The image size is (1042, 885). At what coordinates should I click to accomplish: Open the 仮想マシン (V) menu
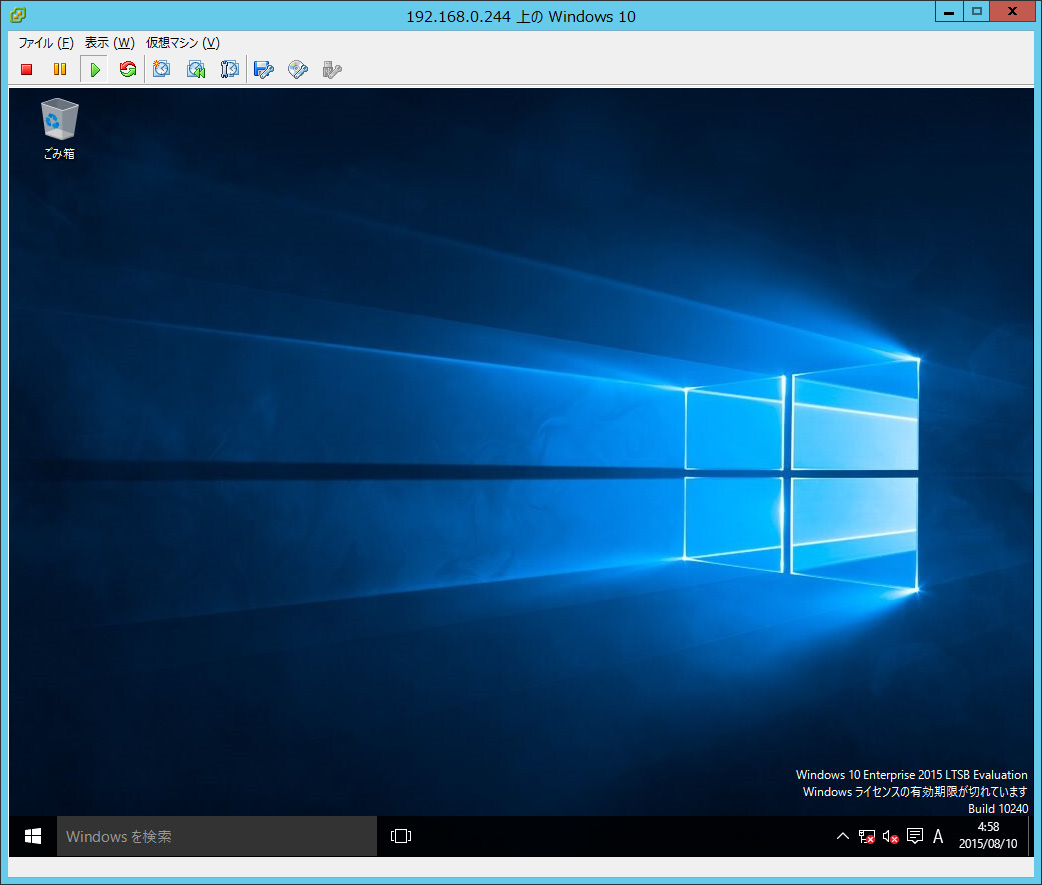click(x=183, y=43)
